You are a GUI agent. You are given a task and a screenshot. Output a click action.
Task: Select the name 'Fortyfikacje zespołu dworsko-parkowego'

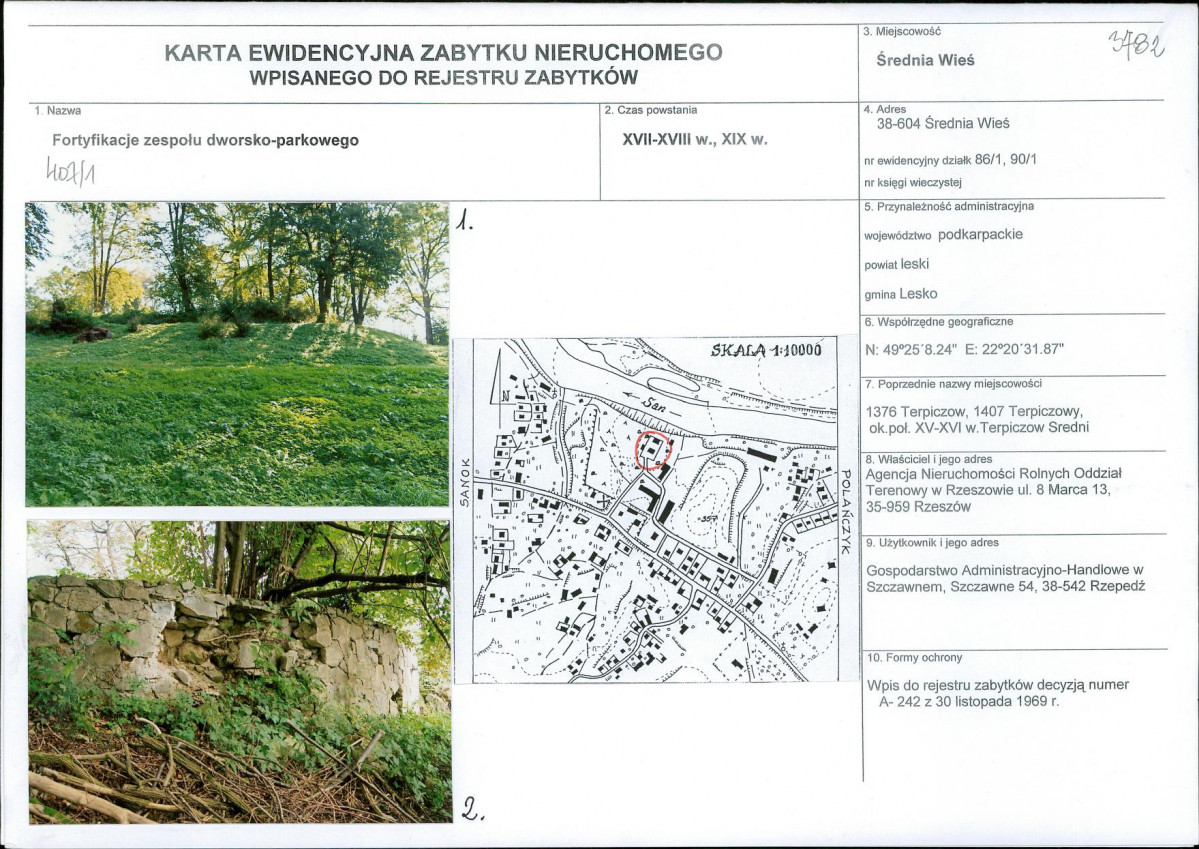tap(206, 141)
